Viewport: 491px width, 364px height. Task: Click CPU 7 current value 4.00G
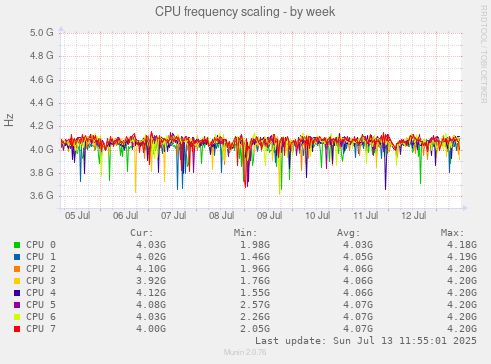(x=151, y=329)
